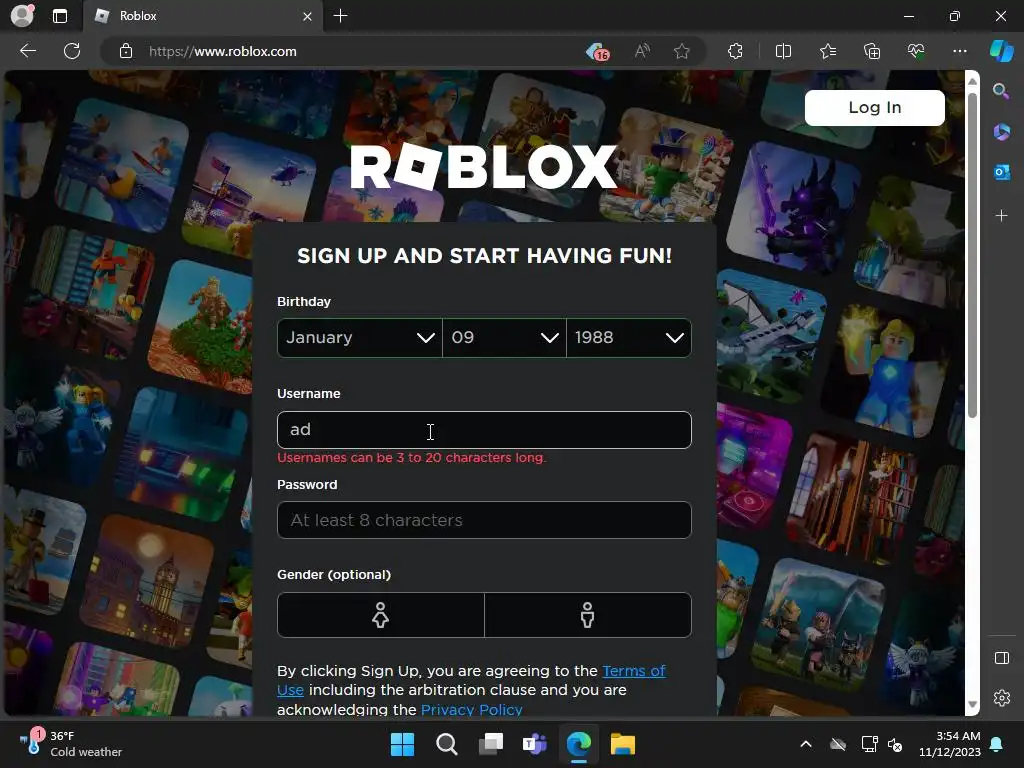Image resolution: width=1024 pixels, height=768 pixels.
Task: Open sidebar Search icon
Action: coord(1001,91)
